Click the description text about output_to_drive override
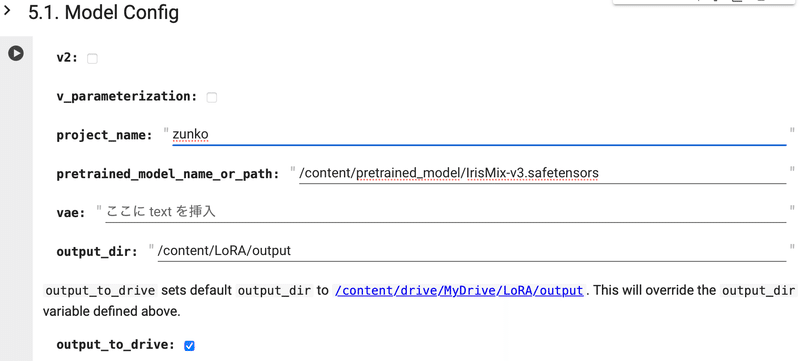Viewport: 800px width, 361px height. click(418, 301)
